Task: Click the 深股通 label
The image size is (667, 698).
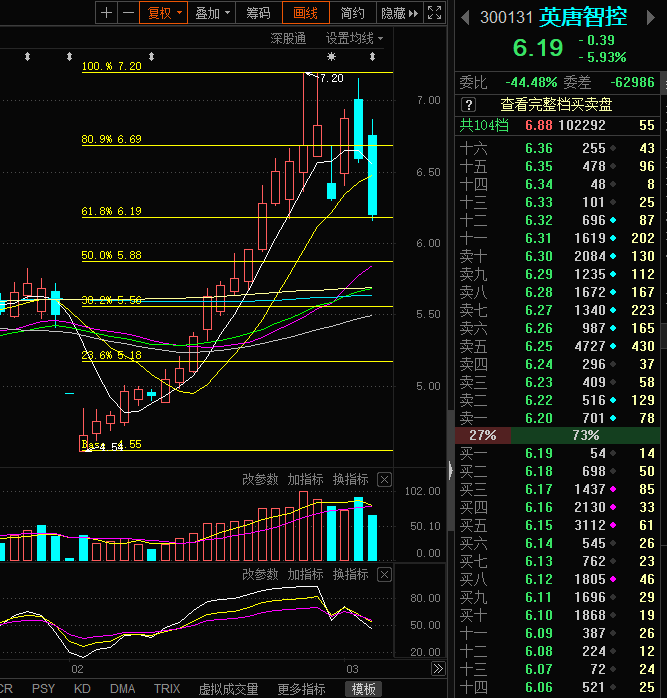Action: tap(288, 39)
